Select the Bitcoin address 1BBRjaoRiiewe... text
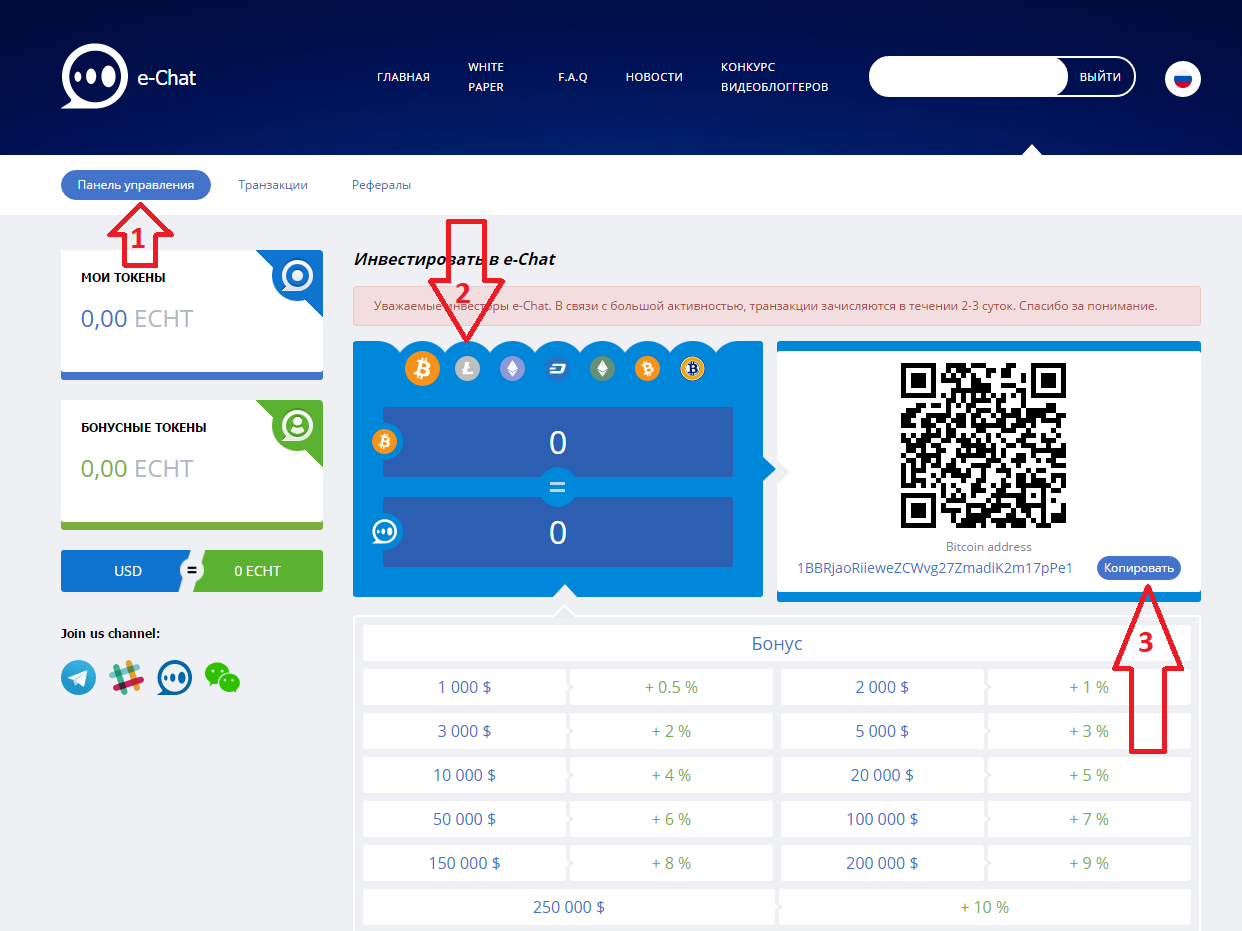The image size is (1242, 931). tap(935, 568)
